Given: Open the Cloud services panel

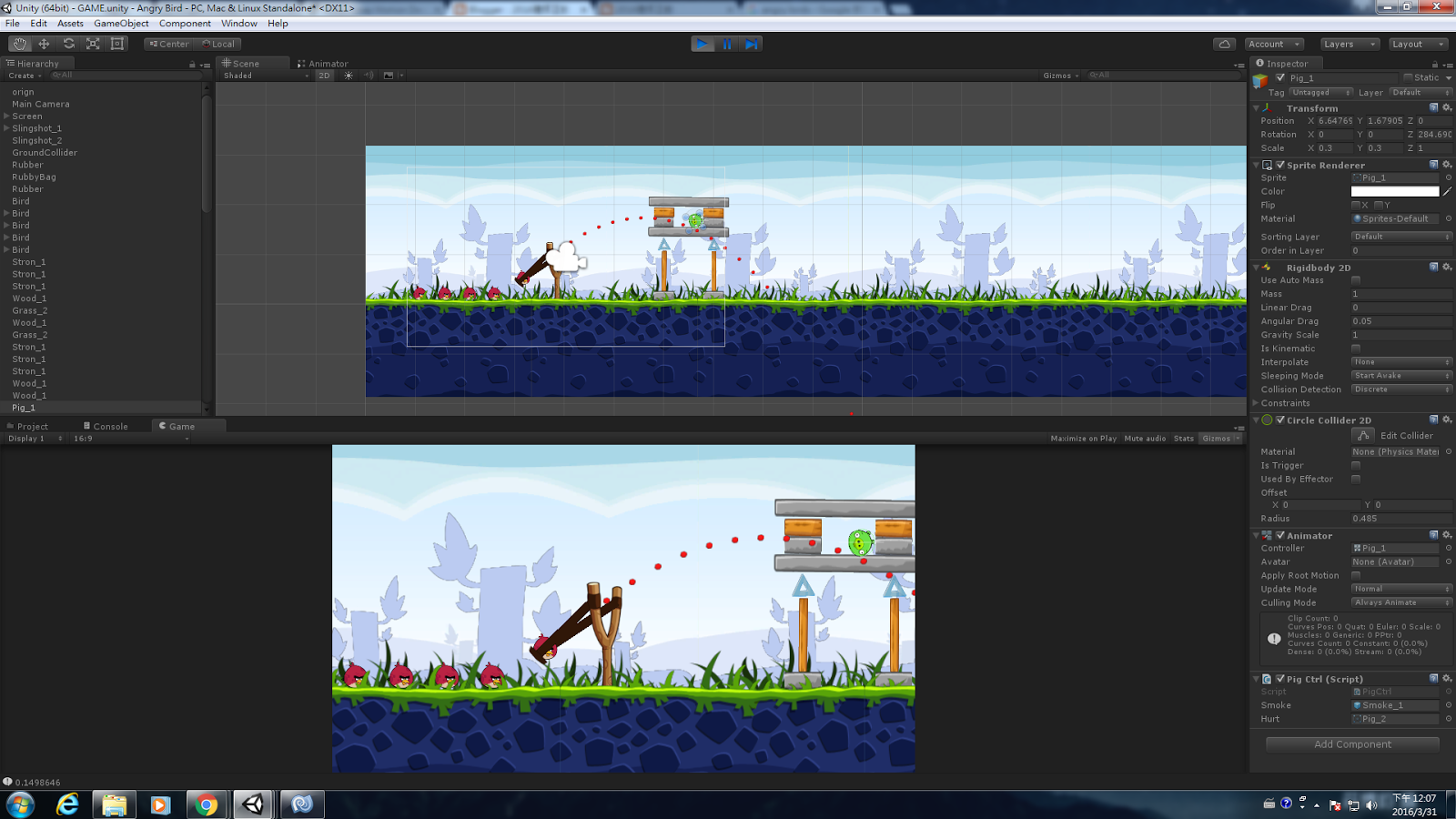Looking at the screenshot, I should pos(1225,44).
